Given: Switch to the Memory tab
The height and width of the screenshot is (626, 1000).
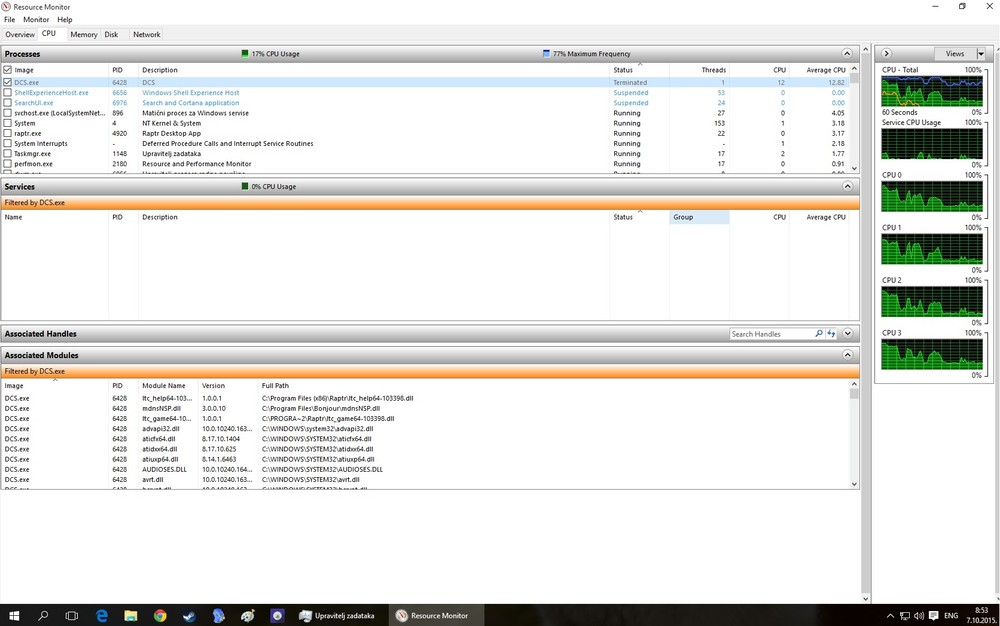Looking at the screenshot, I should click(x=84, y=34).
